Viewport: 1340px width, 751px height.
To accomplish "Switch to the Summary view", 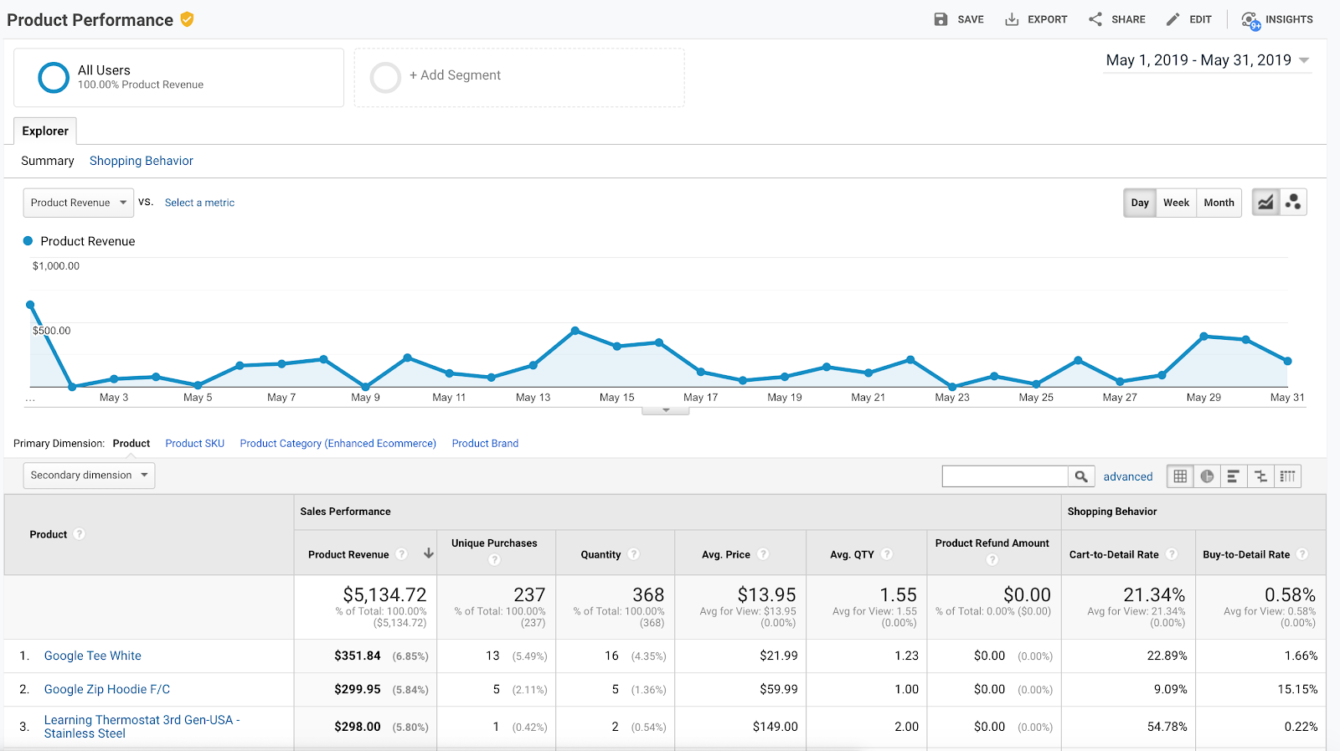I will pyautogui.click(x=48, y=161).
